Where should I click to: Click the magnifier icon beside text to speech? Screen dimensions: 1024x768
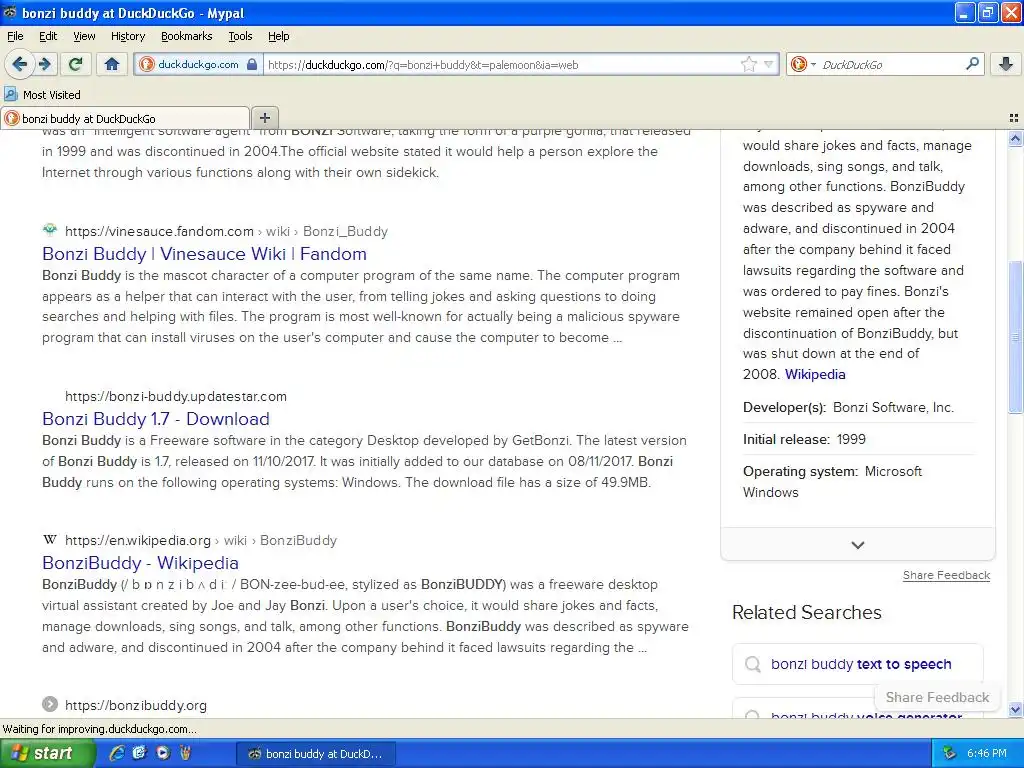tap(752, 664)
